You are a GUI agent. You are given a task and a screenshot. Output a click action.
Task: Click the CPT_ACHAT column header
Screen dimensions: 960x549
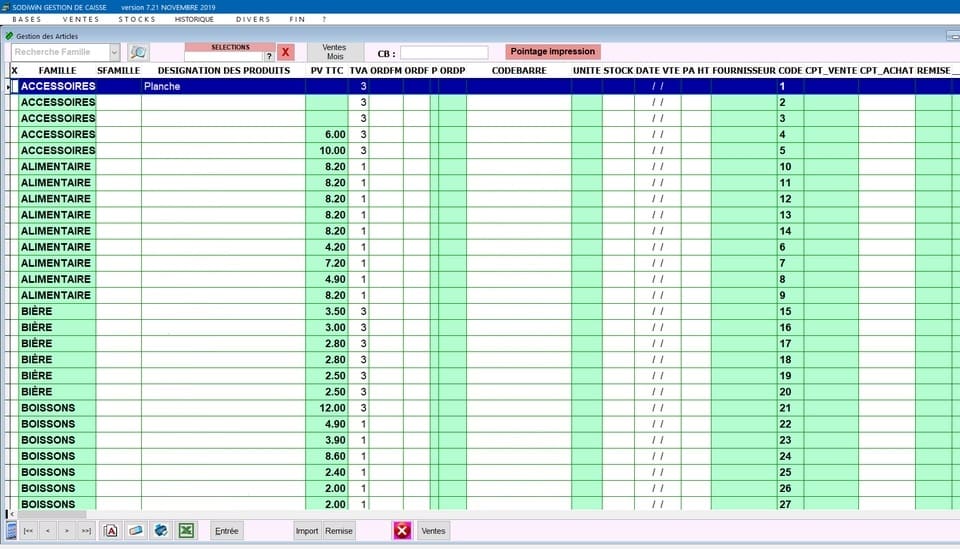[887, 70]
